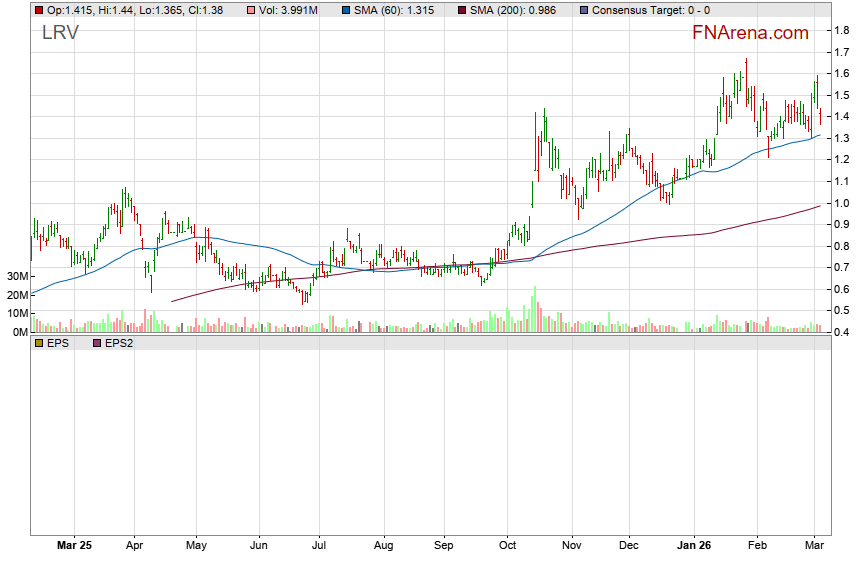Screen dimensions: 859x566
Task: Click the purple EPS2 legend swatch
Action: 96,343
